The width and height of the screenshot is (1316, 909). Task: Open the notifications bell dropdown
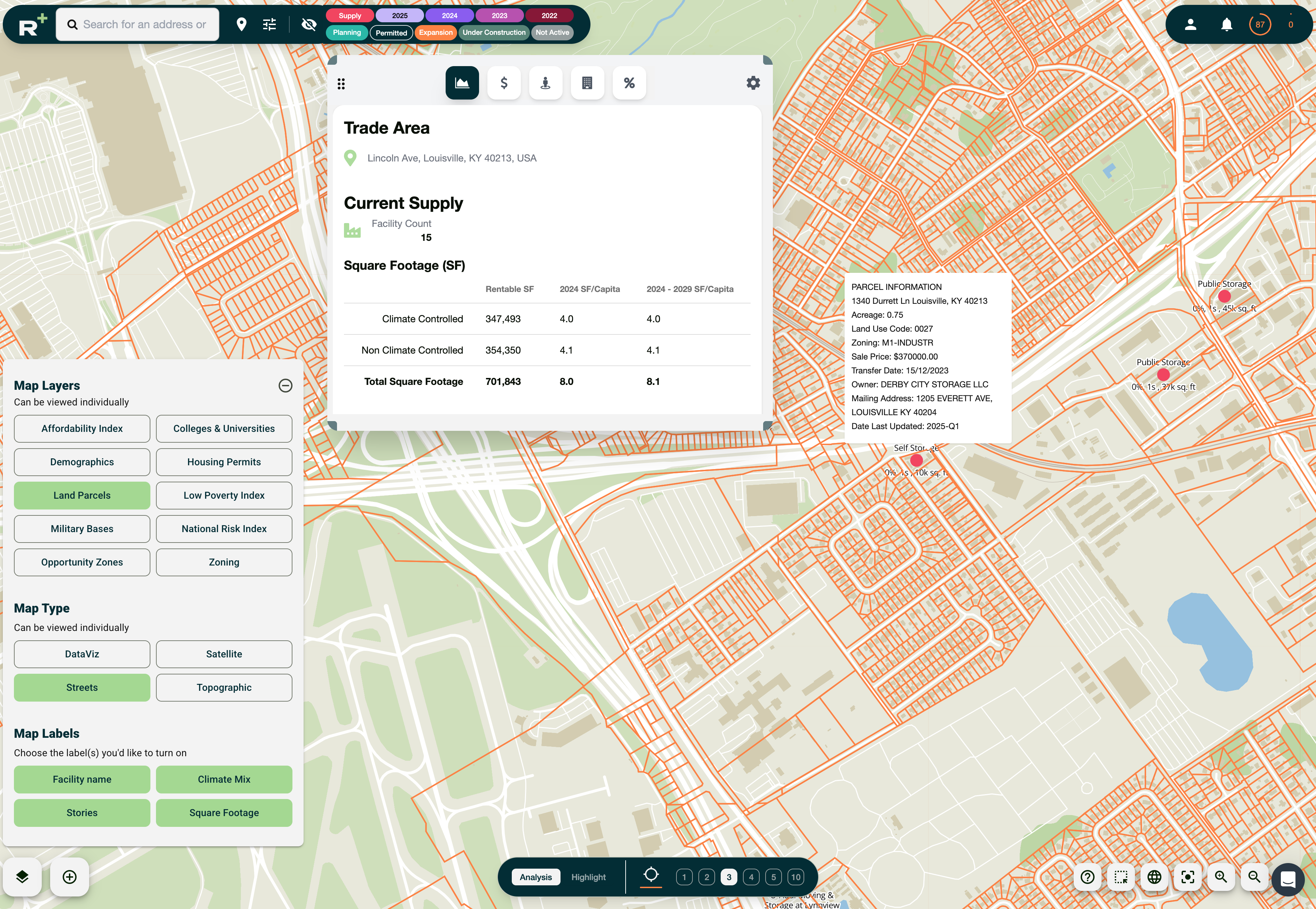[x=1226, y=24]
